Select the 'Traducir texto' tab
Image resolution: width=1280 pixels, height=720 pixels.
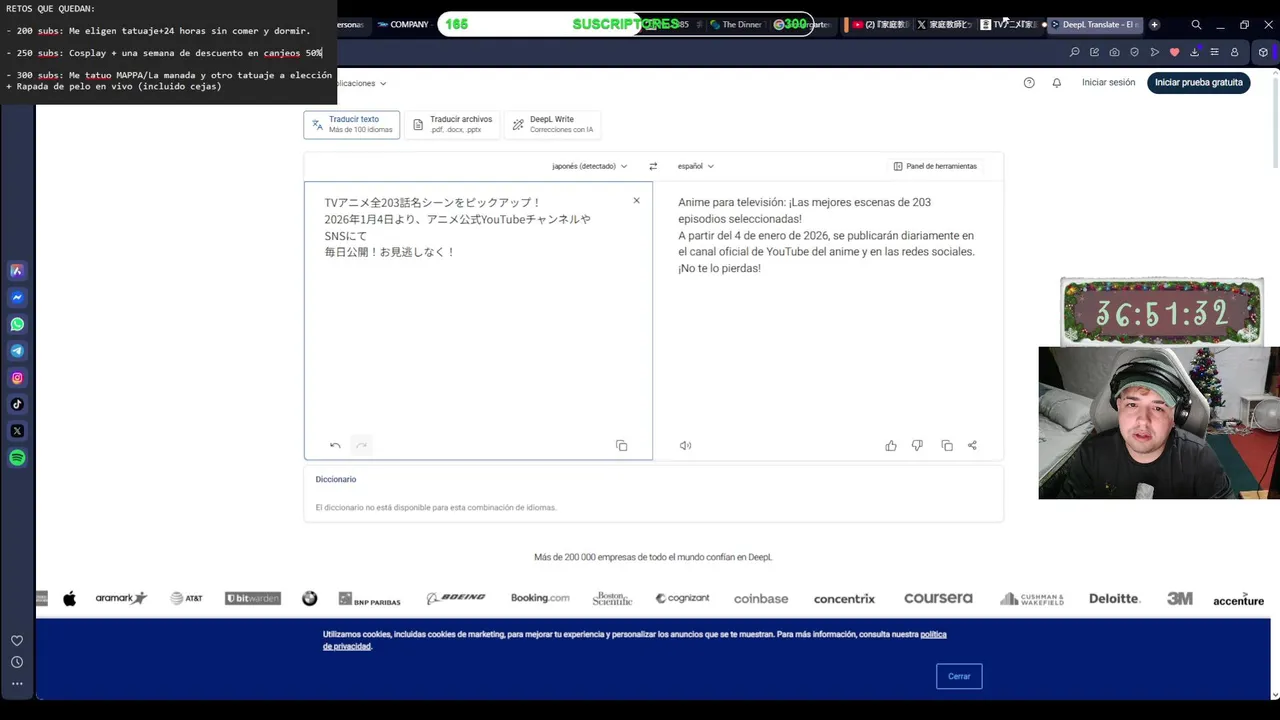[352, 124]
